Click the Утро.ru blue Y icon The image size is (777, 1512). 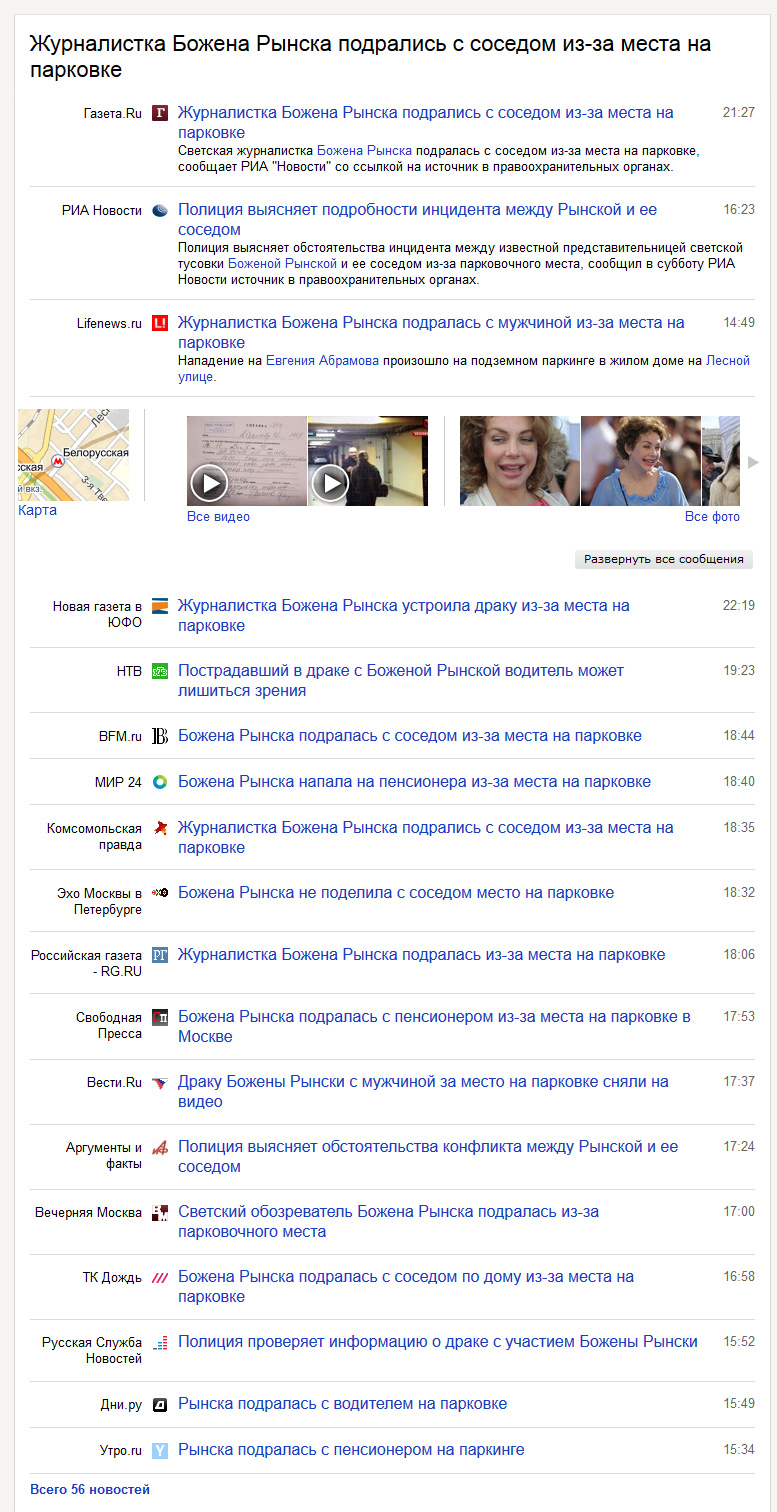click(159, 1450)
